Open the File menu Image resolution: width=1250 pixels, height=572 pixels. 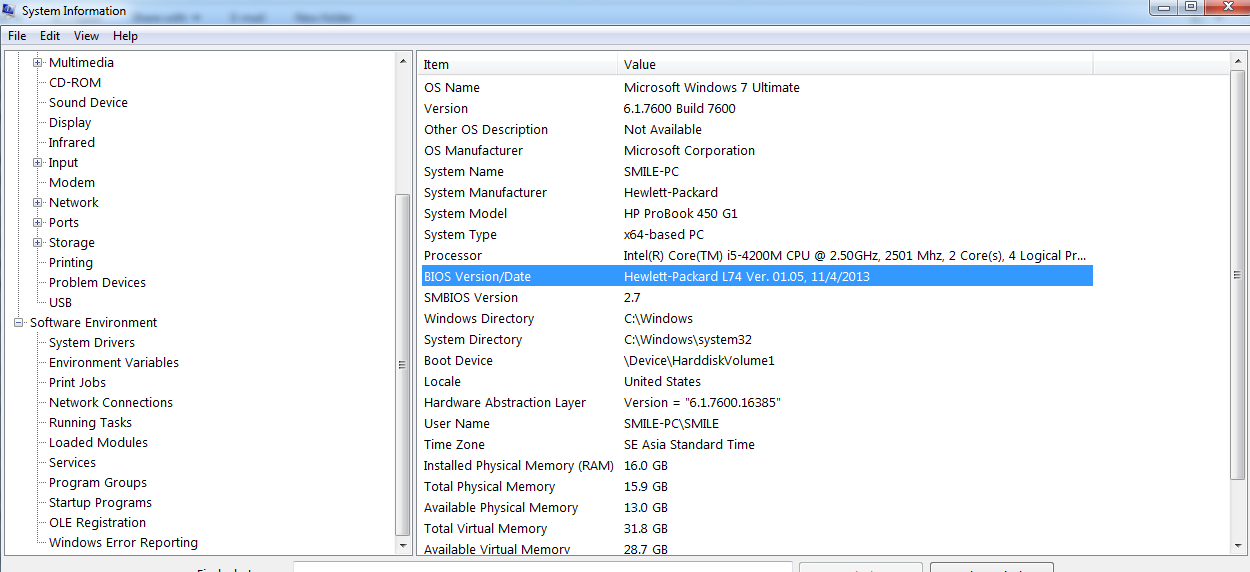coord(17,36)
